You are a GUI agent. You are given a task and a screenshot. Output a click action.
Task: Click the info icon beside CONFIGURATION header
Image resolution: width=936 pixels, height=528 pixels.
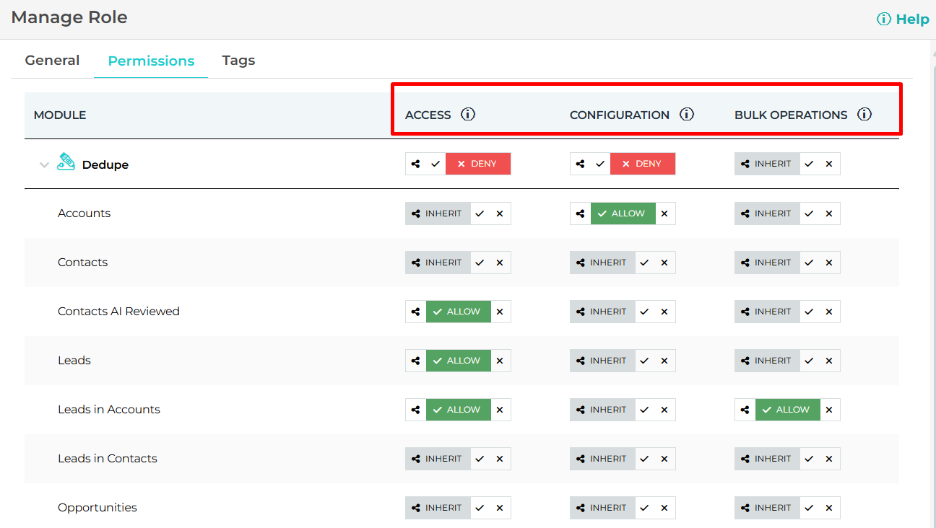pyautogui.click(x=687, y=114)
